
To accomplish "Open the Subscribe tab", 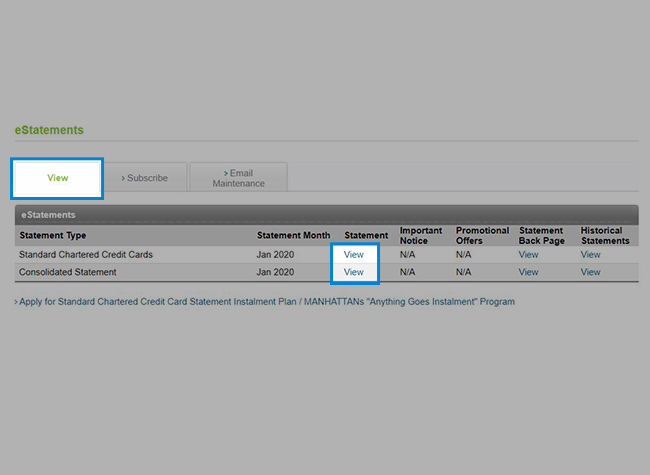I will tap(145, 178).
